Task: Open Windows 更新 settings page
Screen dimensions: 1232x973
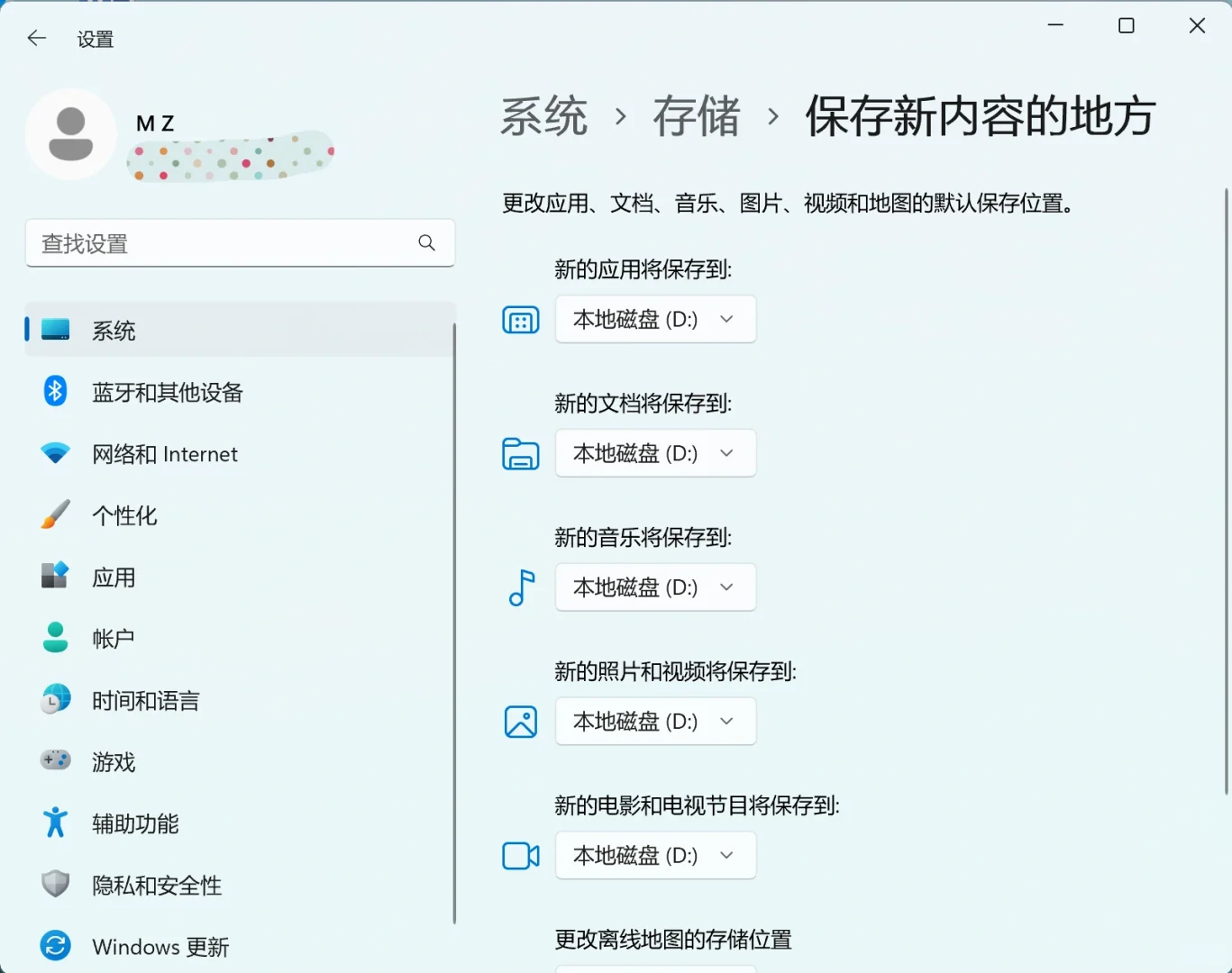Action: click(240, 946)
